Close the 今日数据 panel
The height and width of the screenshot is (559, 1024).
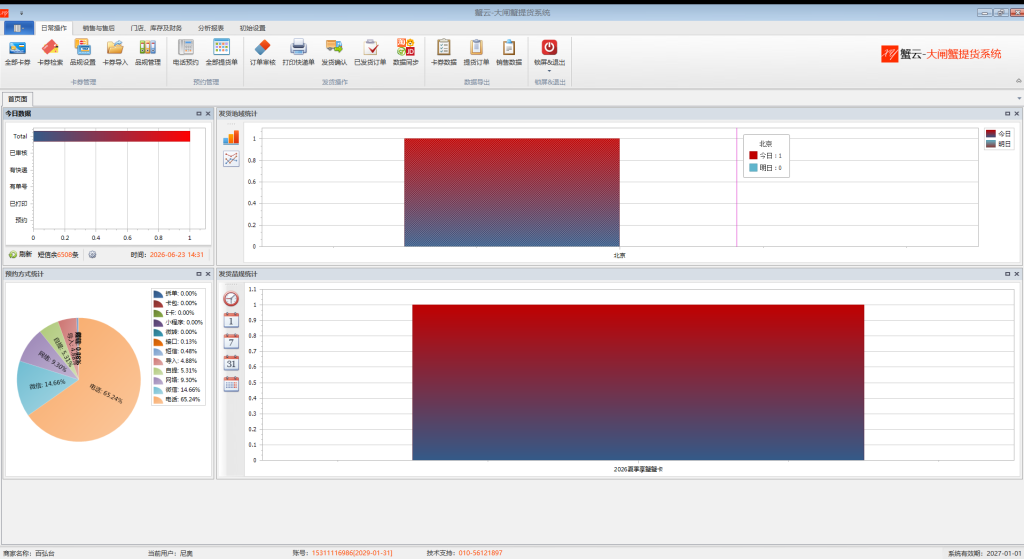click(x=208, y=114)
